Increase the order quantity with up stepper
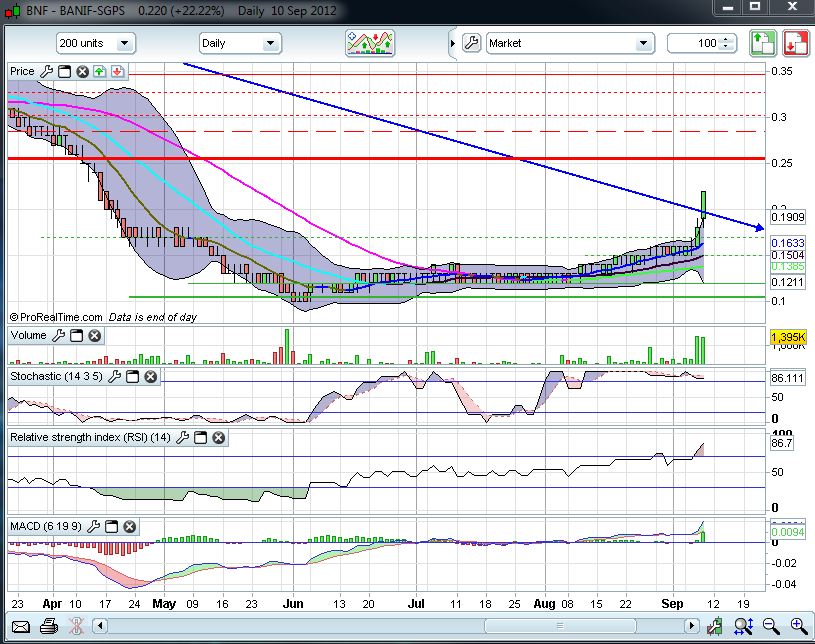 727,40
